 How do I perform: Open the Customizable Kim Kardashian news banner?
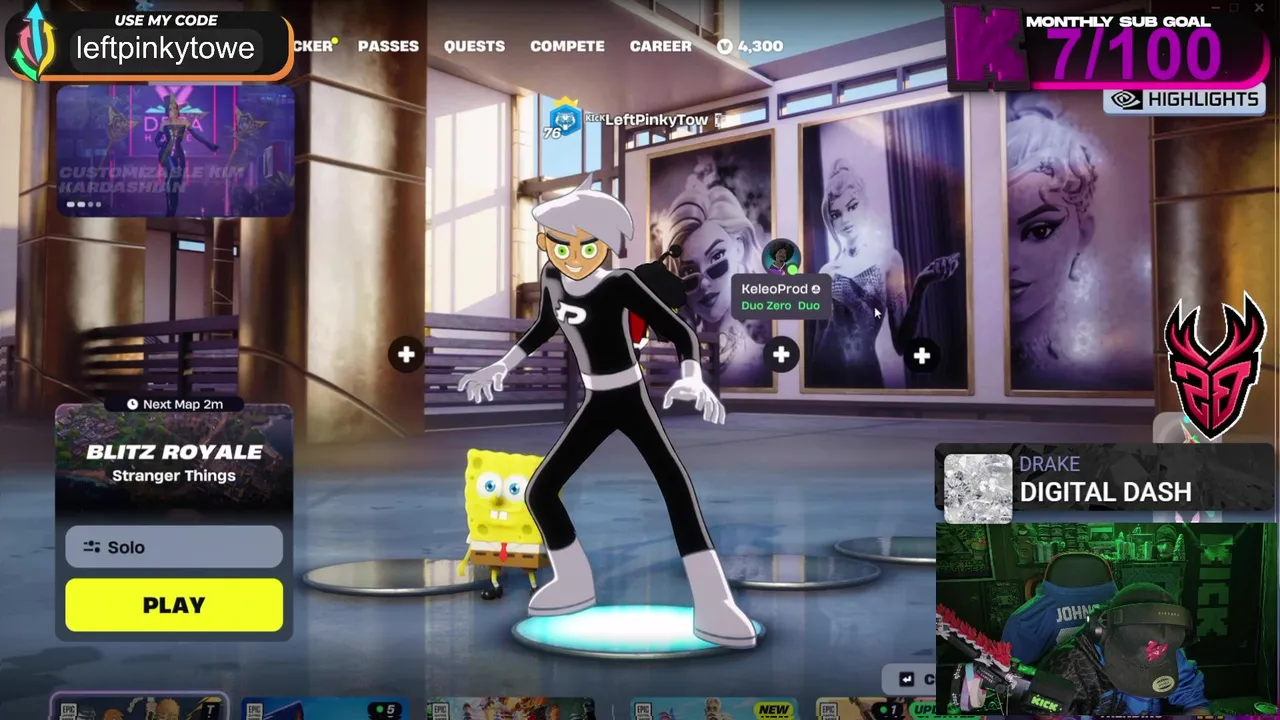click(175, 150)
